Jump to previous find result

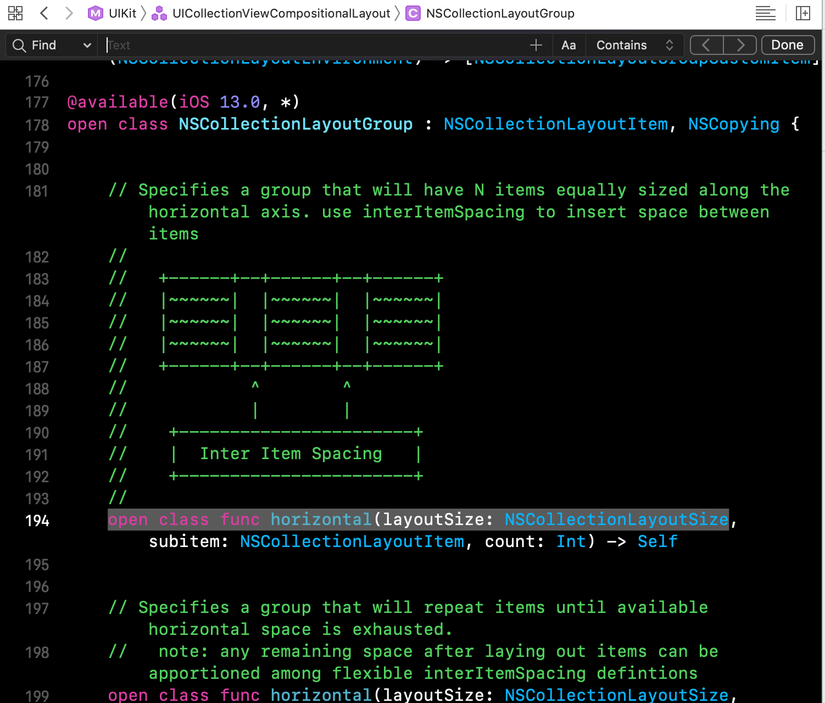[707, 45]
